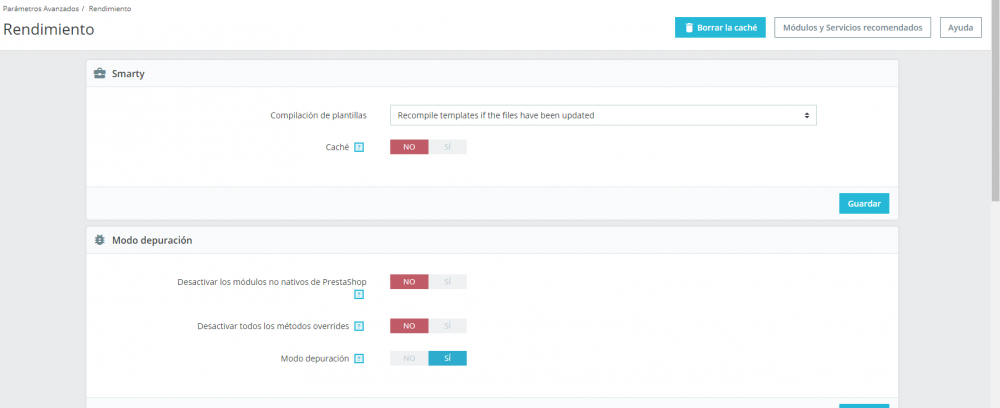Click the Desactivar los módulos no nativos label
1000x408 pixels.
pos(272,282)
